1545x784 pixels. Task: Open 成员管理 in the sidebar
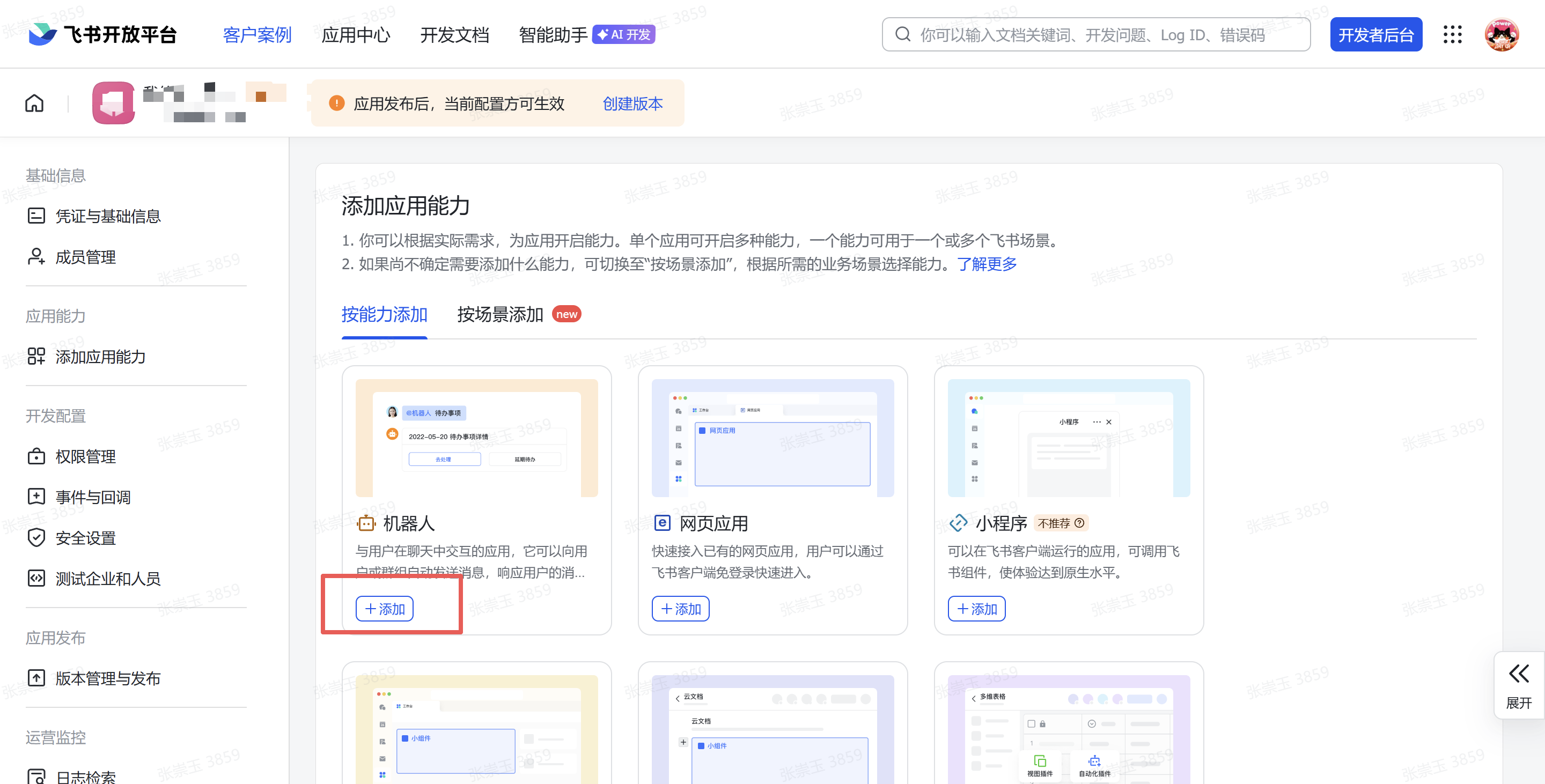(86, 256)
